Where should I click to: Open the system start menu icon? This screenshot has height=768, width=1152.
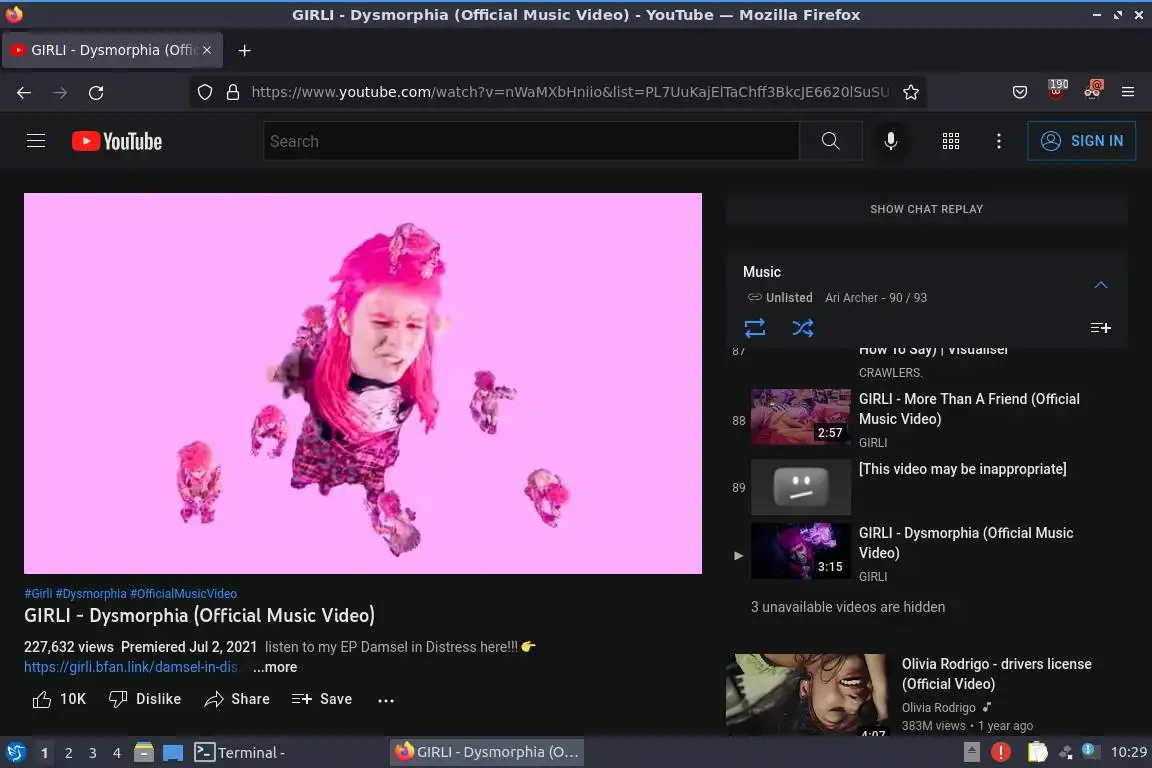[x=16, y=753]
